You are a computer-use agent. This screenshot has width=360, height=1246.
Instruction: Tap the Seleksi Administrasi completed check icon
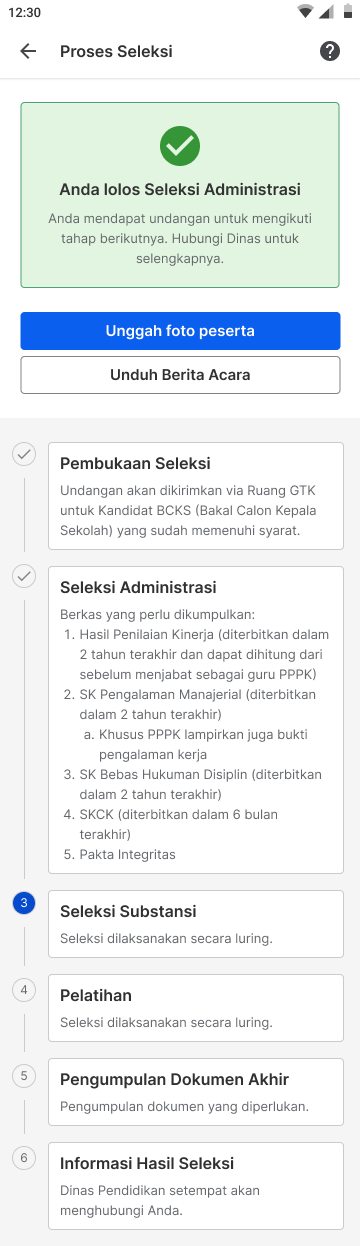tap(24, 578)
